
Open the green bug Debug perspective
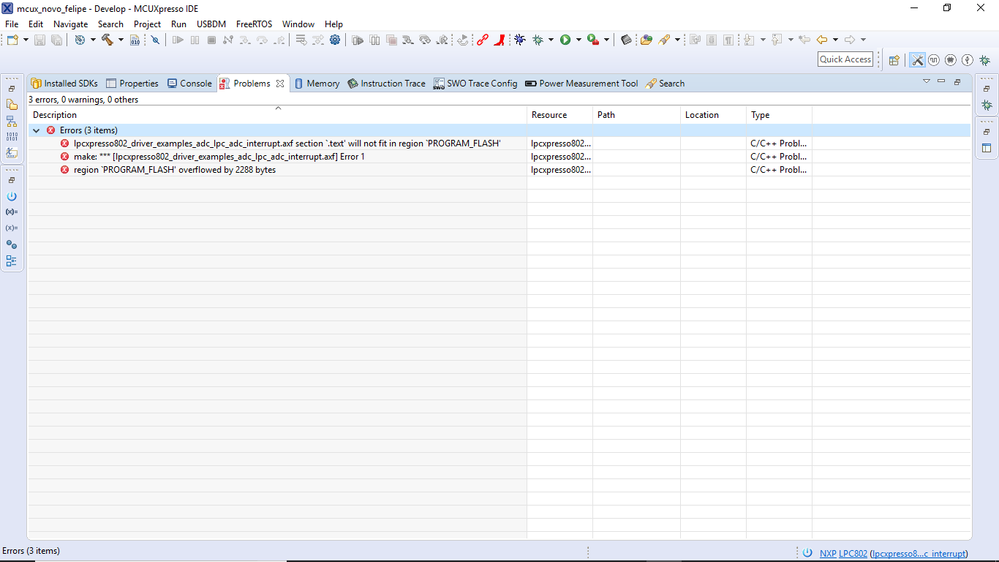coord(985,60)
